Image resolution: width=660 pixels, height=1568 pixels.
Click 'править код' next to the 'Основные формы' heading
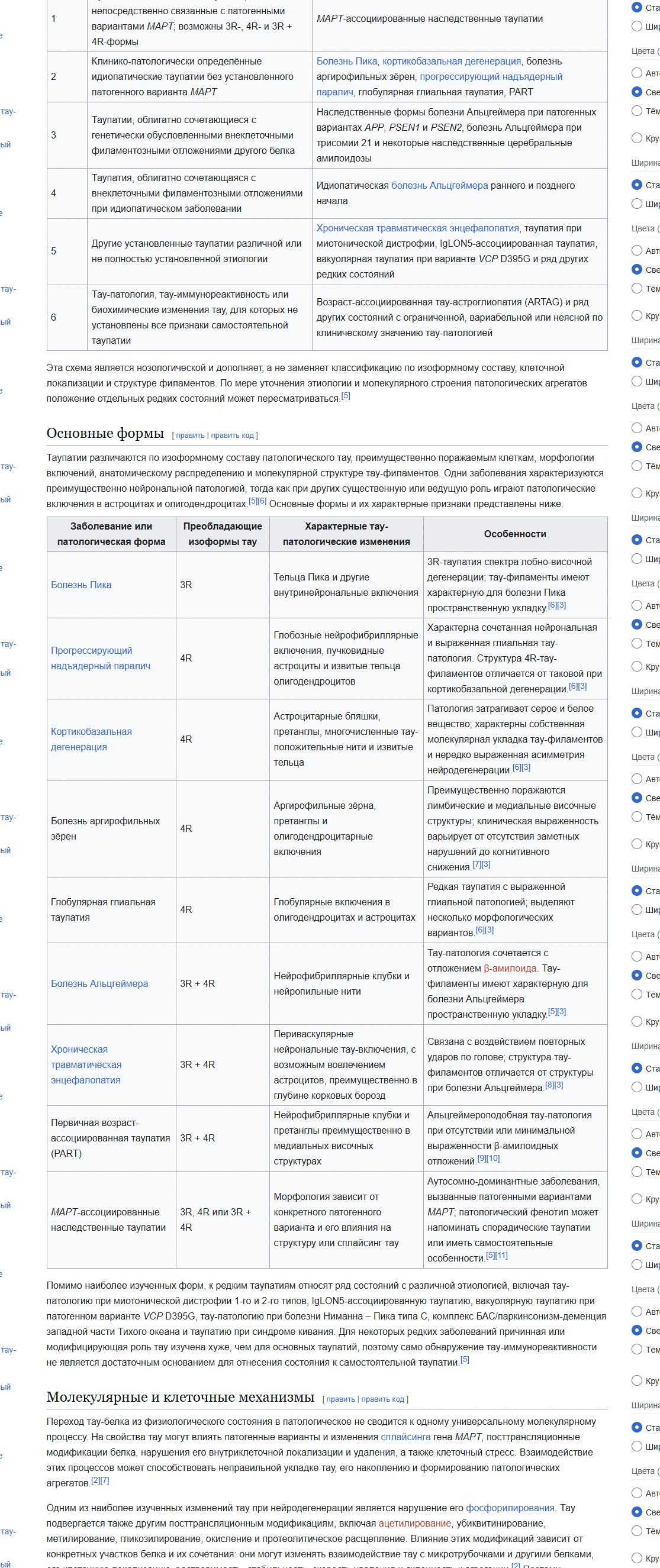[x=232, y=435]
